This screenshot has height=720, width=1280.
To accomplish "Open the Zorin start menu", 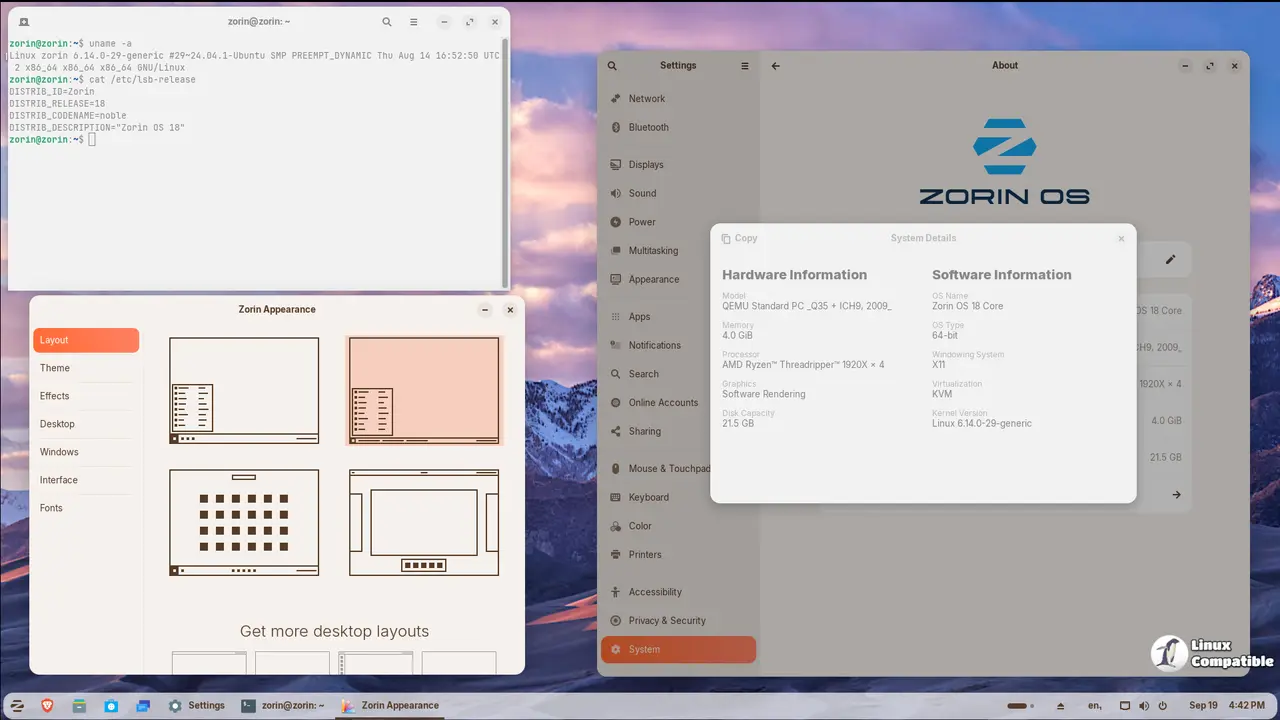I will (x=17, y=705).
